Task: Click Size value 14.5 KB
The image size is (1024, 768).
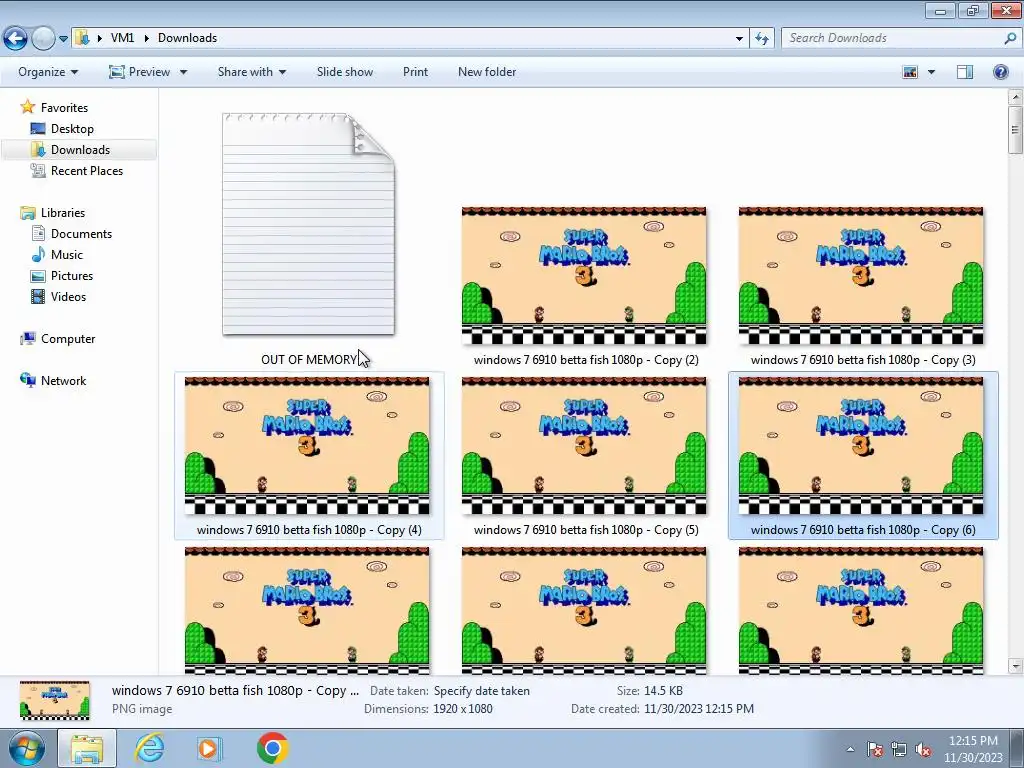Action: pos(663,690)
